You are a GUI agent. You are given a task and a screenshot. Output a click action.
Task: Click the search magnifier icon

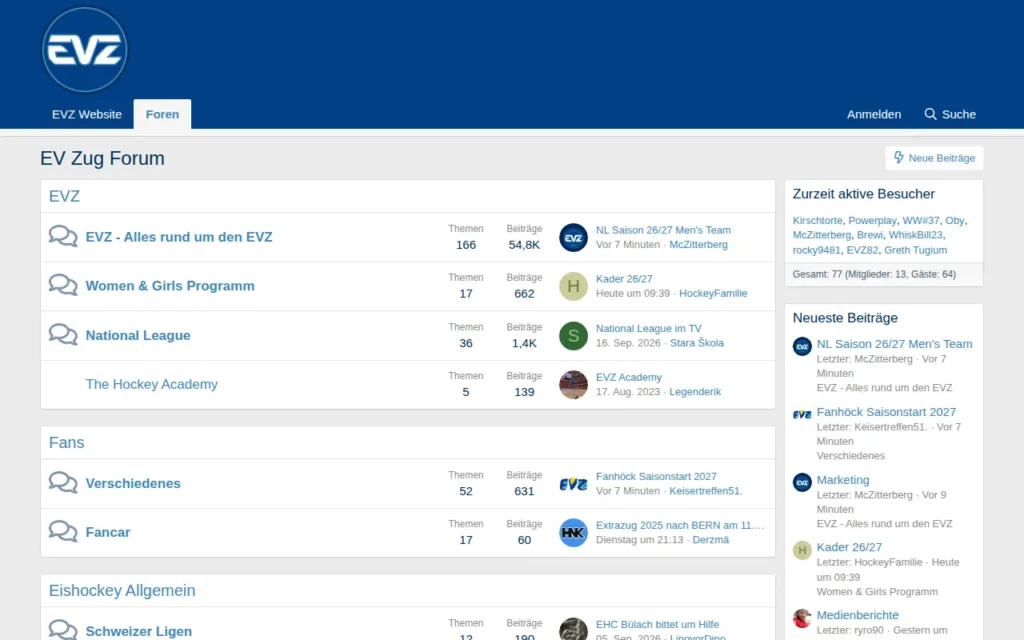(931, 114)
